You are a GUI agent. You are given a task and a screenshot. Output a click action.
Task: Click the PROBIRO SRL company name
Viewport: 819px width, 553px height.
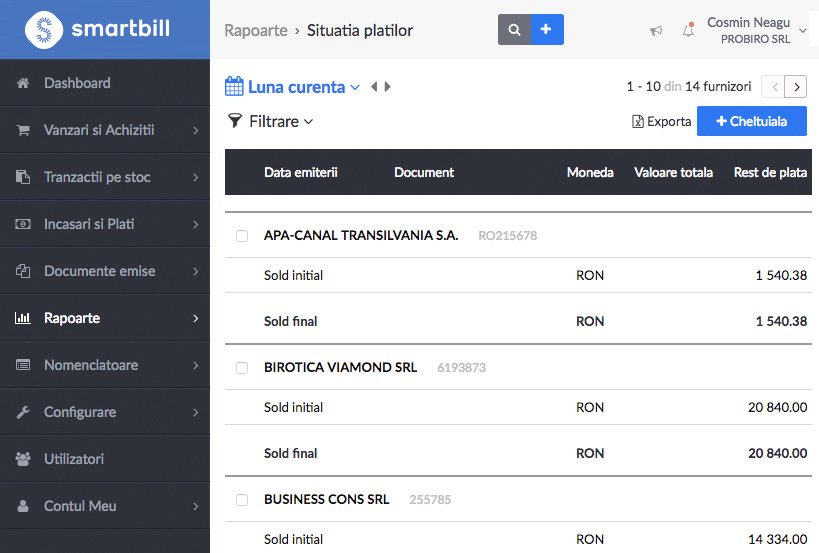pyautogui.click(x=755, y=39)
